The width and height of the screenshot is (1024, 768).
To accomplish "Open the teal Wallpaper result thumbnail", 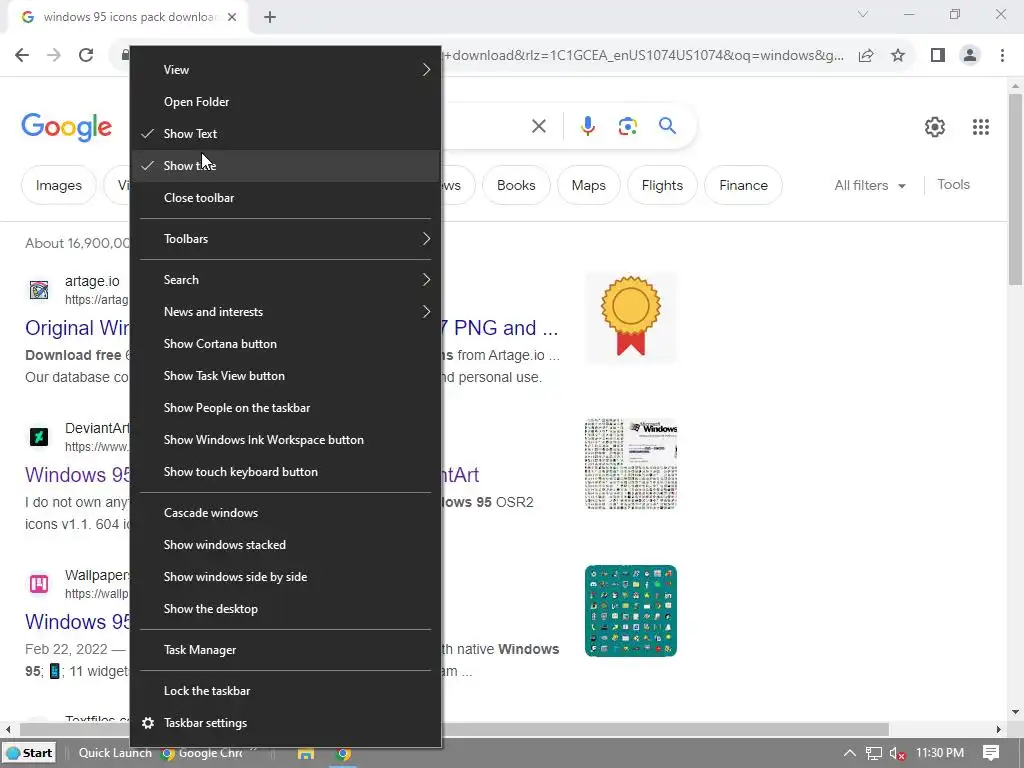I will (x=631, y=611).
